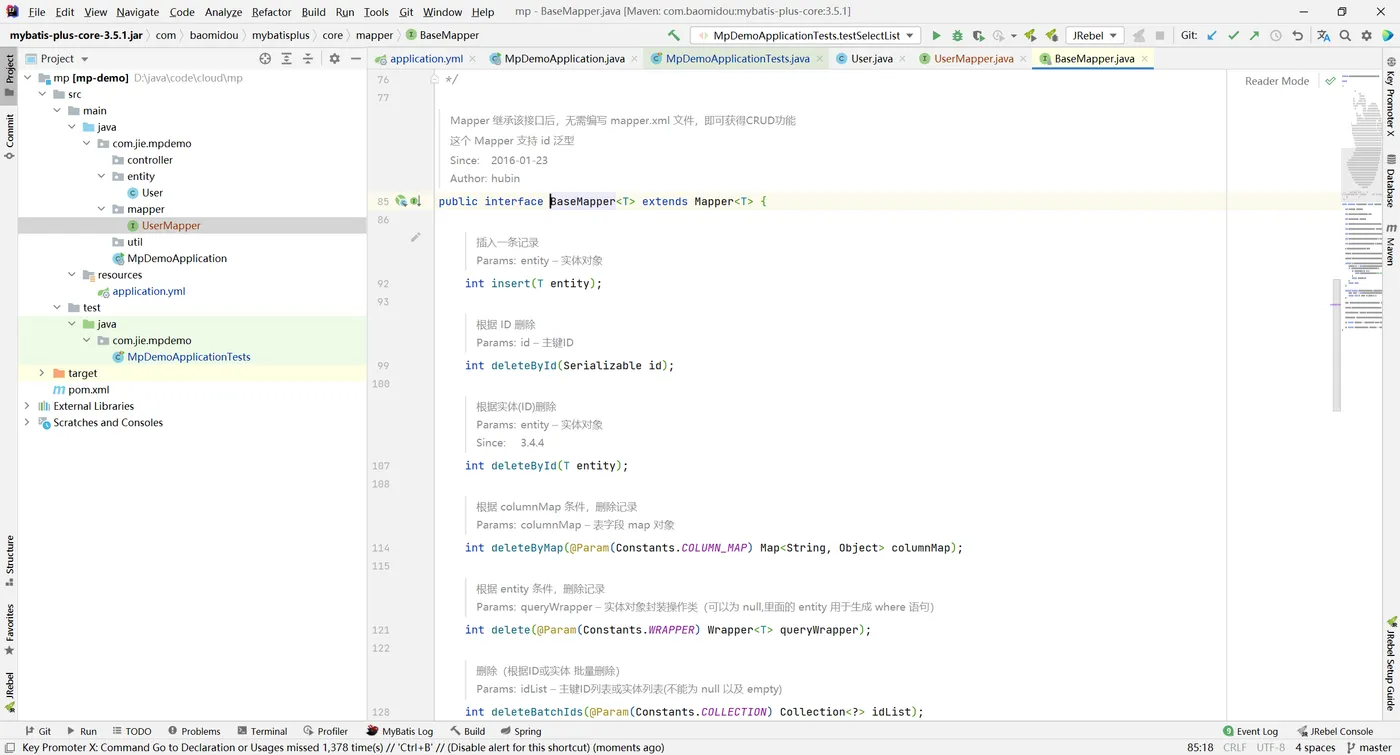Click UTF-8 encoding in status bar

click(1270, 747)
